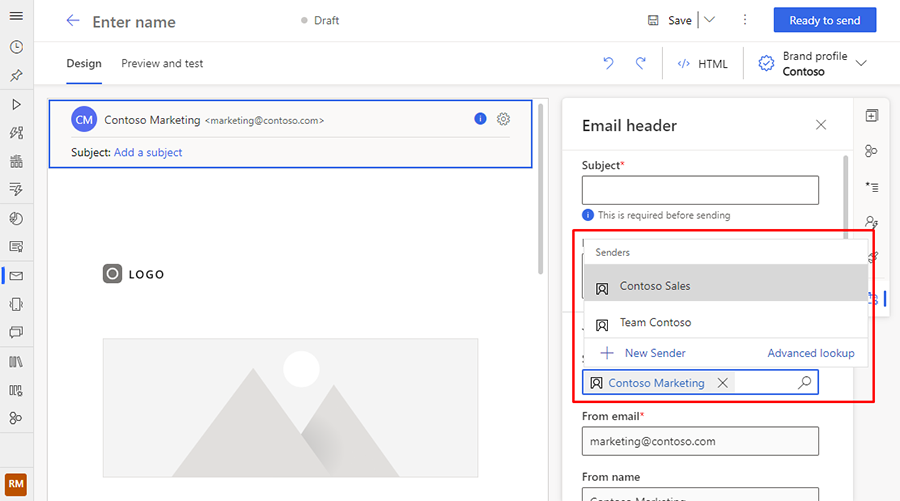900x501 pixels.
Task: Click into the Subject input field
Action: 700,190
